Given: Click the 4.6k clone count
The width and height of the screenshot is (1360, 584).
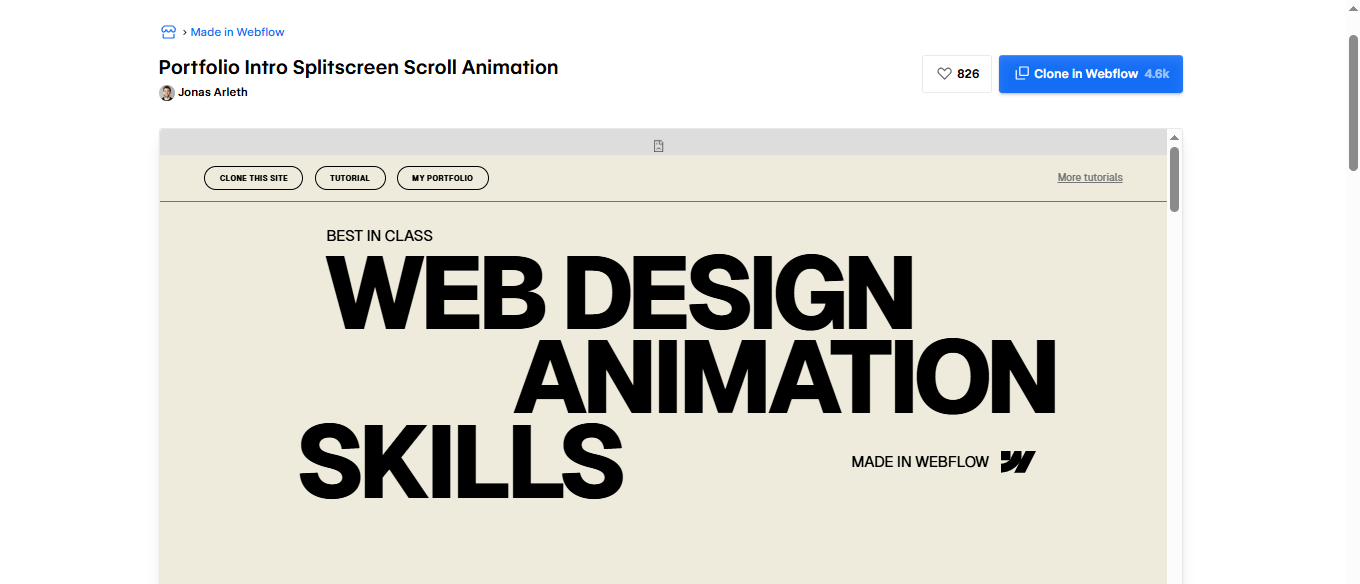Looking at the screenshot, I should click(1157, 74).
